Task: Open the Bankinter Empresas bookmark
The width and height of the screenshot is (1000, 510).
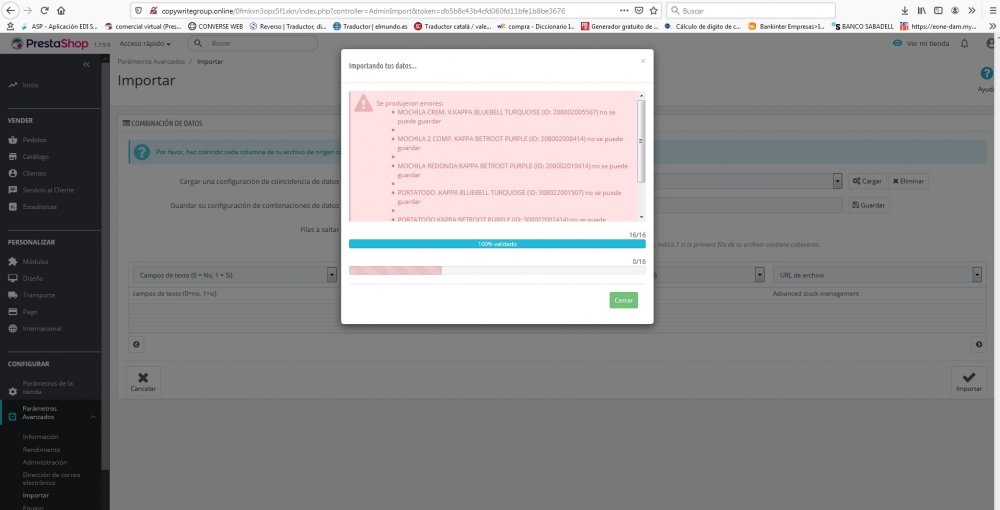Action: (786, 26)
